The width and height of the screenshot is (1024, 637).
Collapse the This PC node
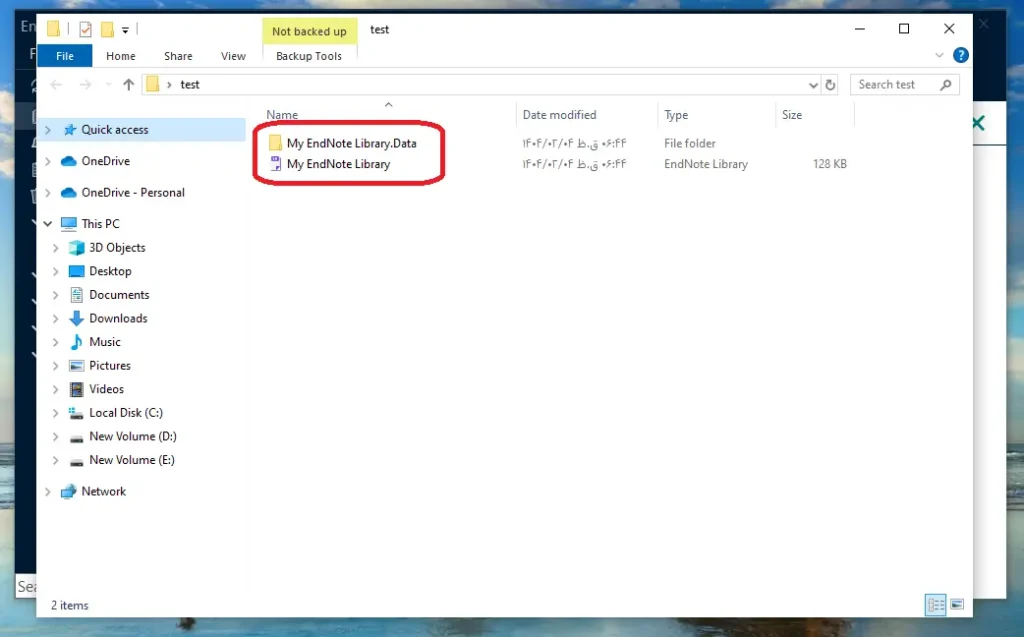click(48, 223)
